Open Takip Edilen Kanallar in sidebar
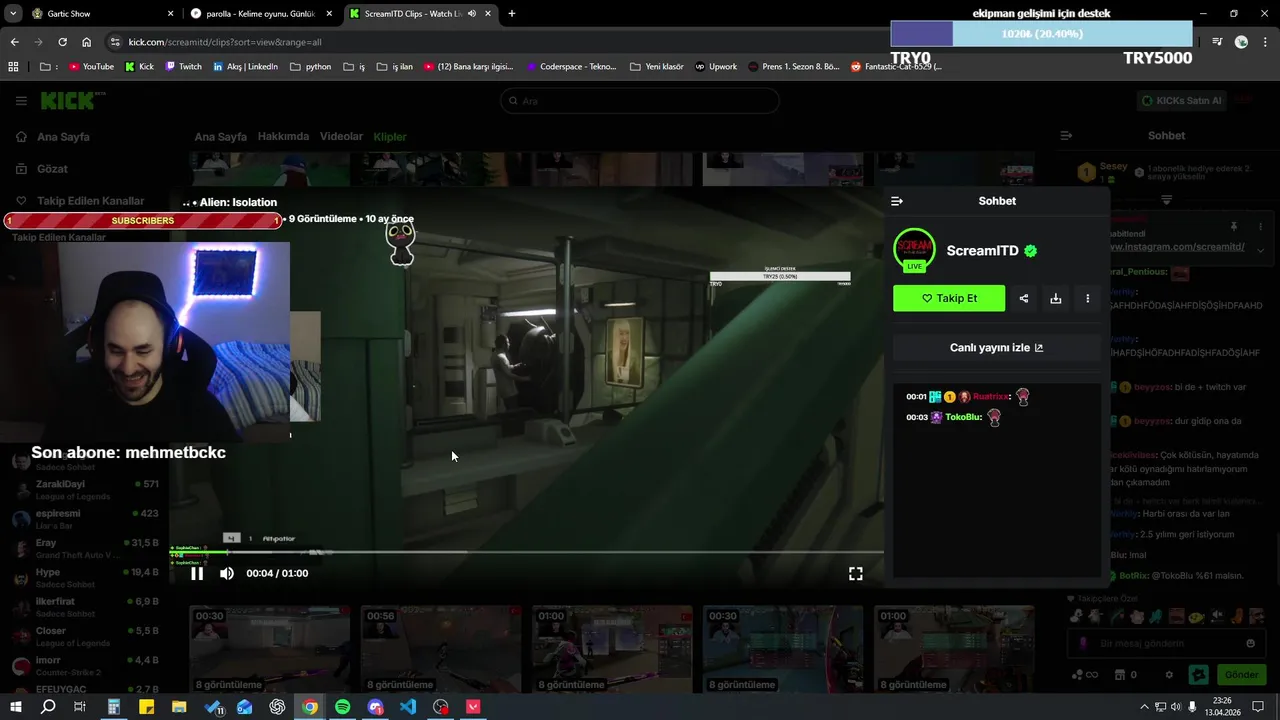Image resolution: width=1280 pixels, height=720 pixels. pyautogui.click(x=90, y=201)
